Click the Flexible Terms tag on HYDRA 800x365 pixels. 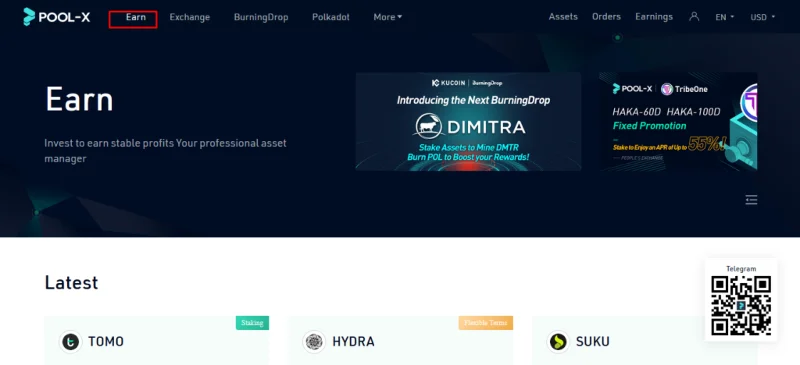tap(486, 323)
